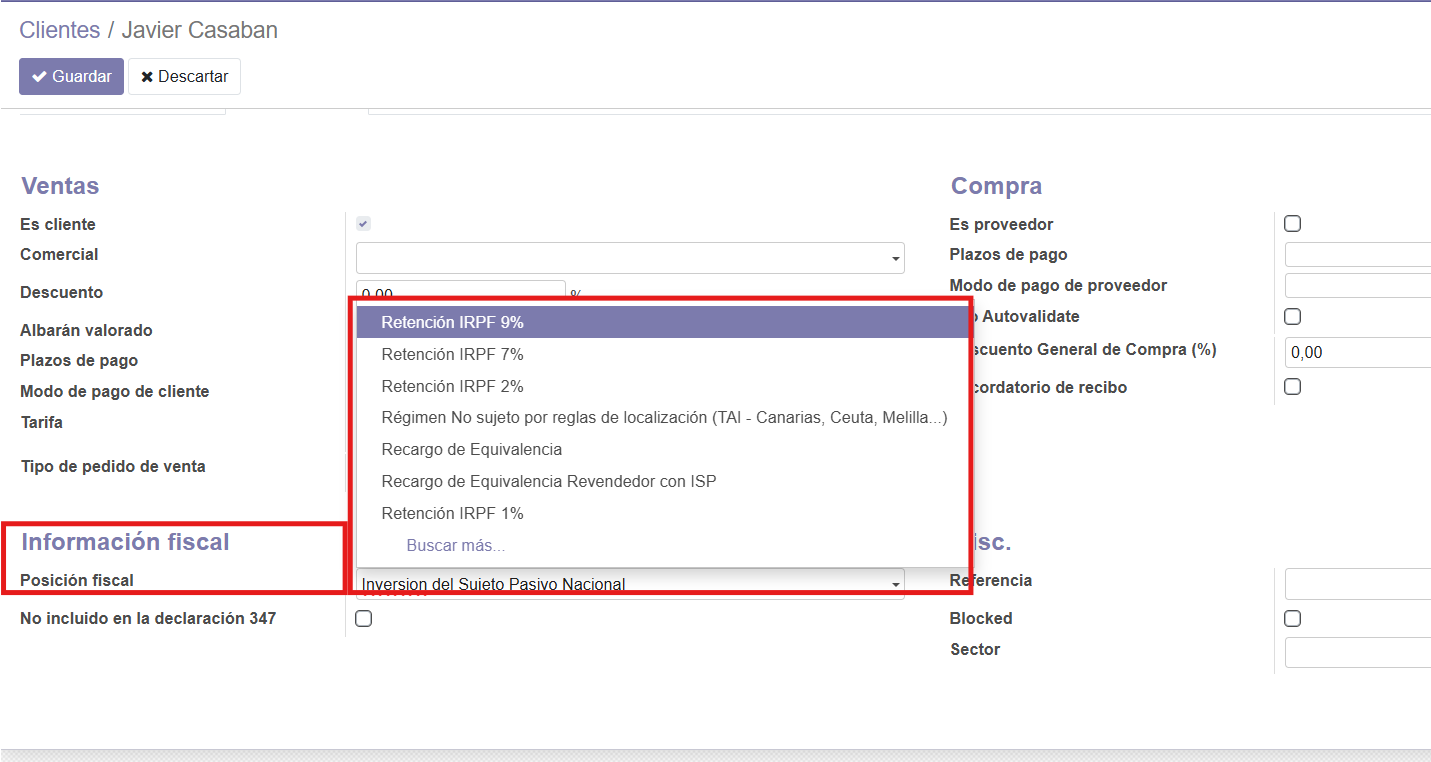
Task: Open the Posición fiscal dropdown arrow
Action: [895, 585]
